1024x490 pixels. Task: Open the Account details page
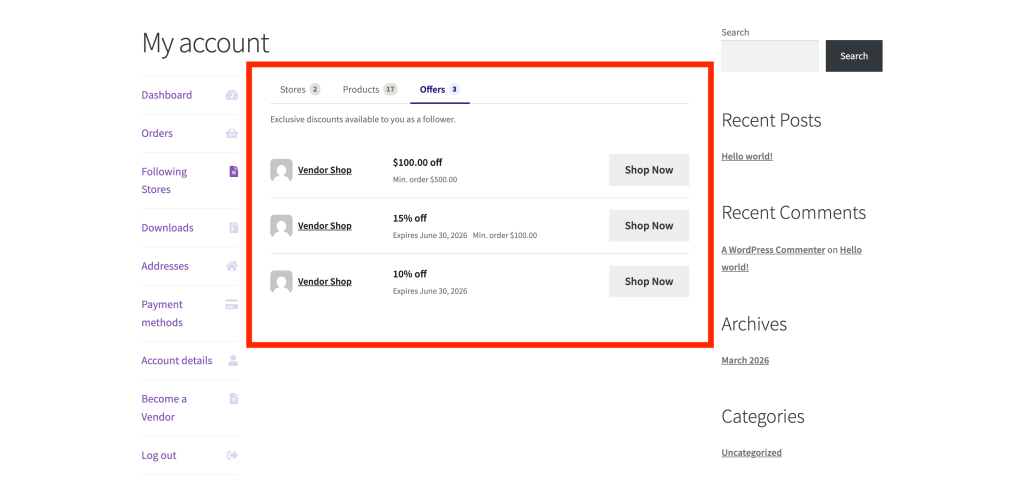click(176, 360)
